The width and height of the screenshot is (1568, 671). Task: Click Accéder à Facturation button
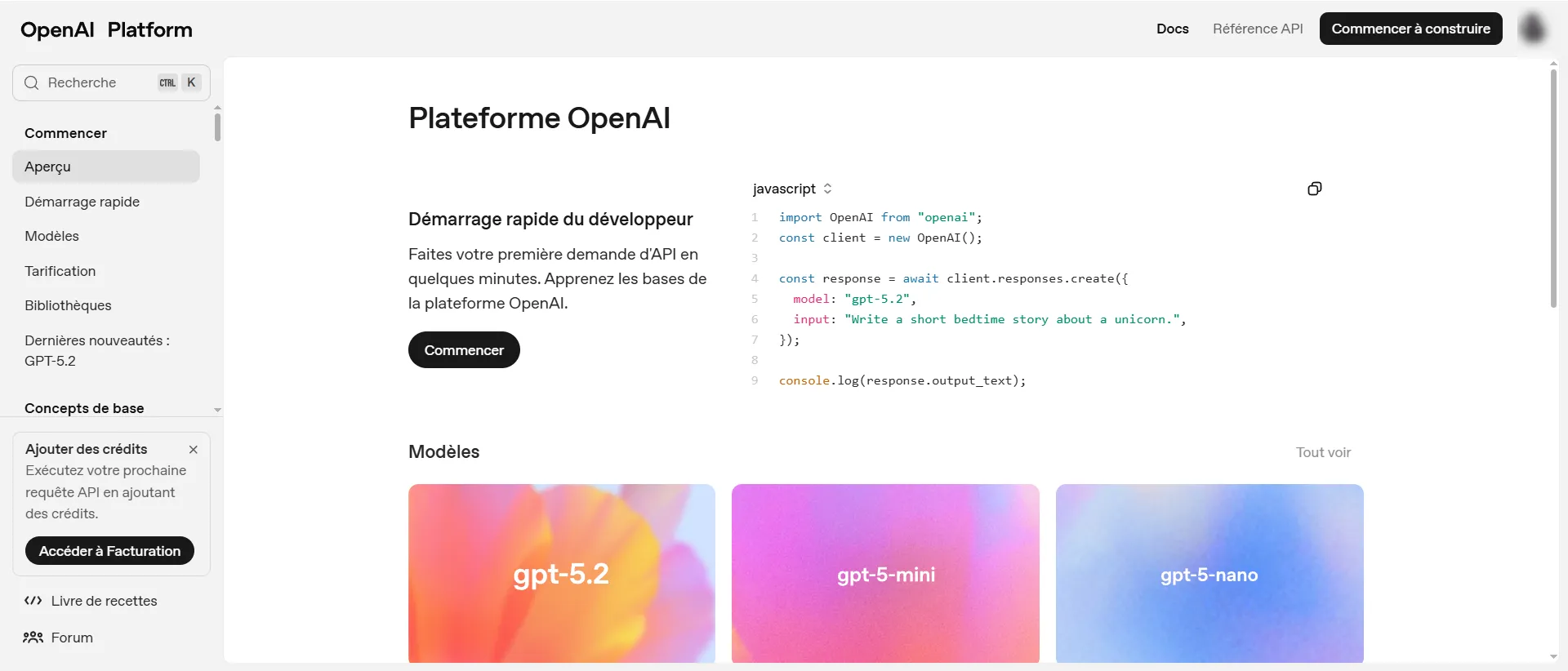click(109, 551)
